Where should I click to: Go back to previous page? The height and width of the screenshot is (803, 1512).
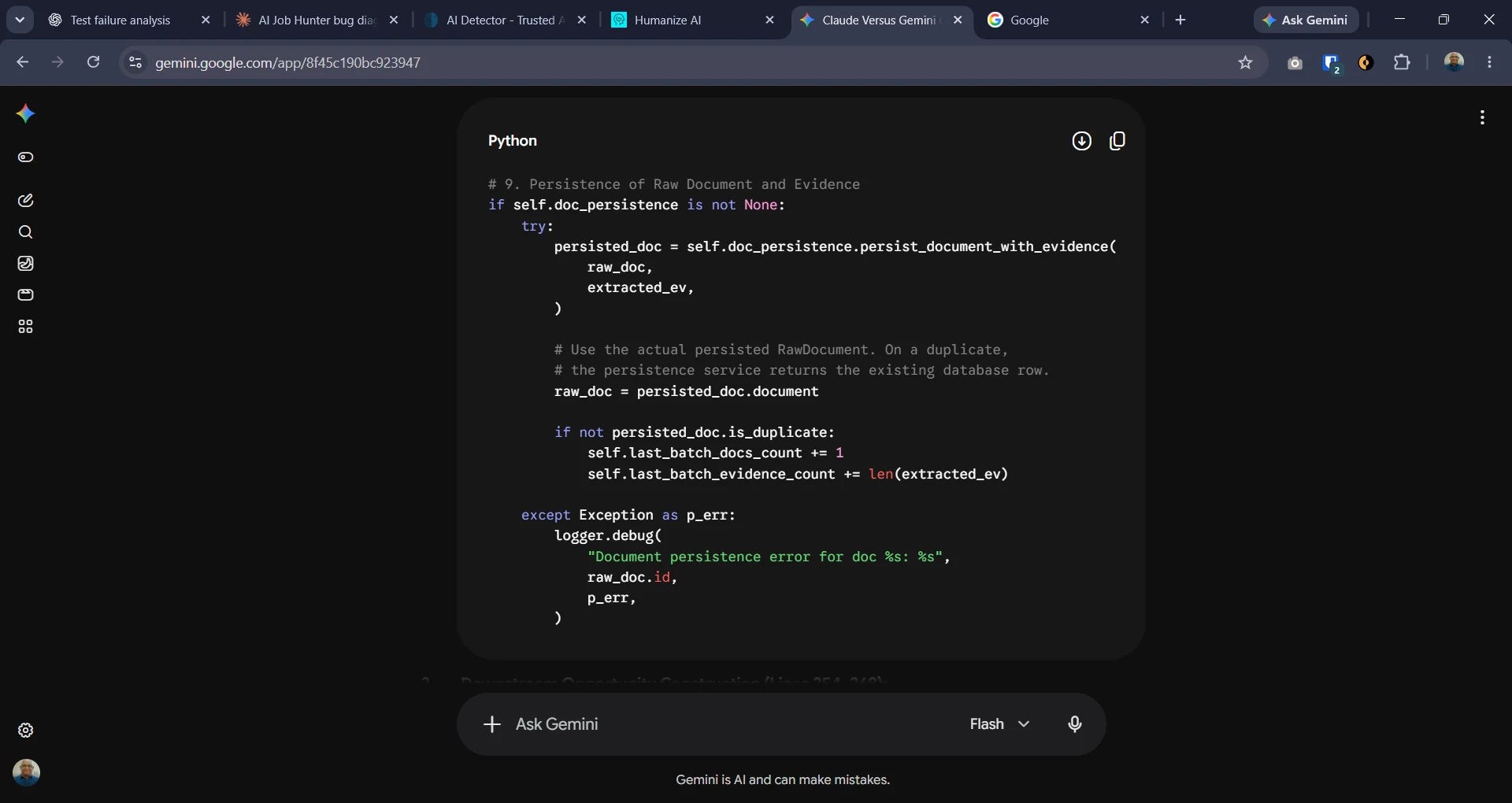(x=22, y=62)
